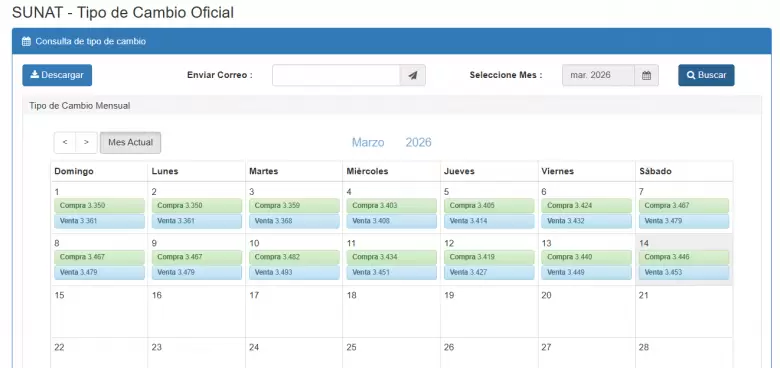Click Compra 3.446 on day 14
780x368 pixels.
point(684,258)
